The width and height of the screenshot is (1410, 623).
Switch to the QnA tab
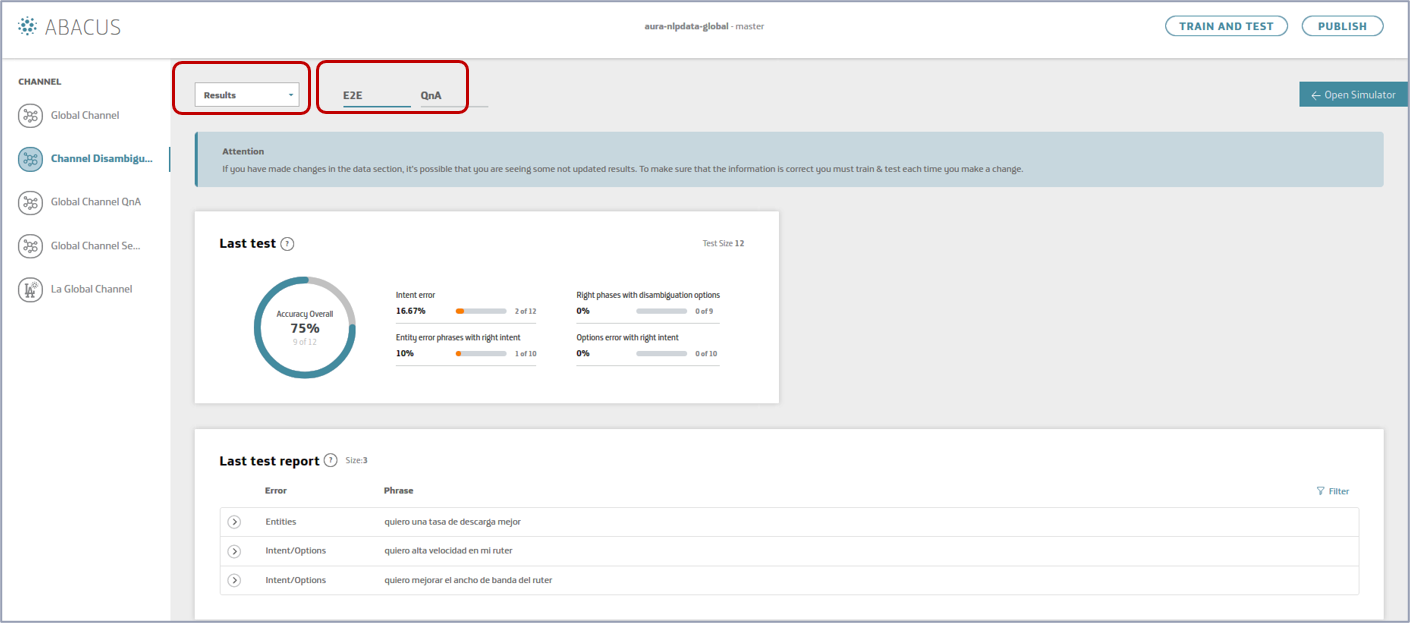[431, 96]
